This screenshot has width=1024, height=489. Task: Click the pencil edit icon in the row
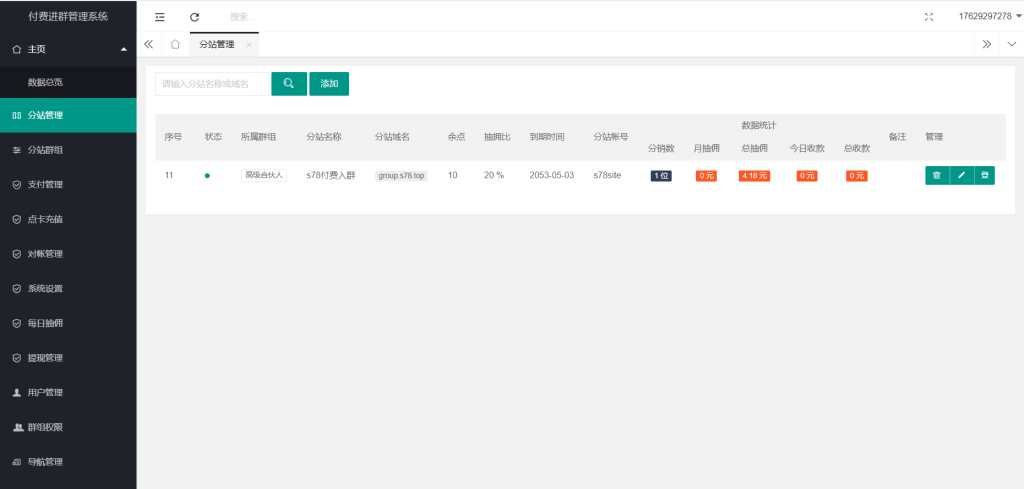[961, 175]
